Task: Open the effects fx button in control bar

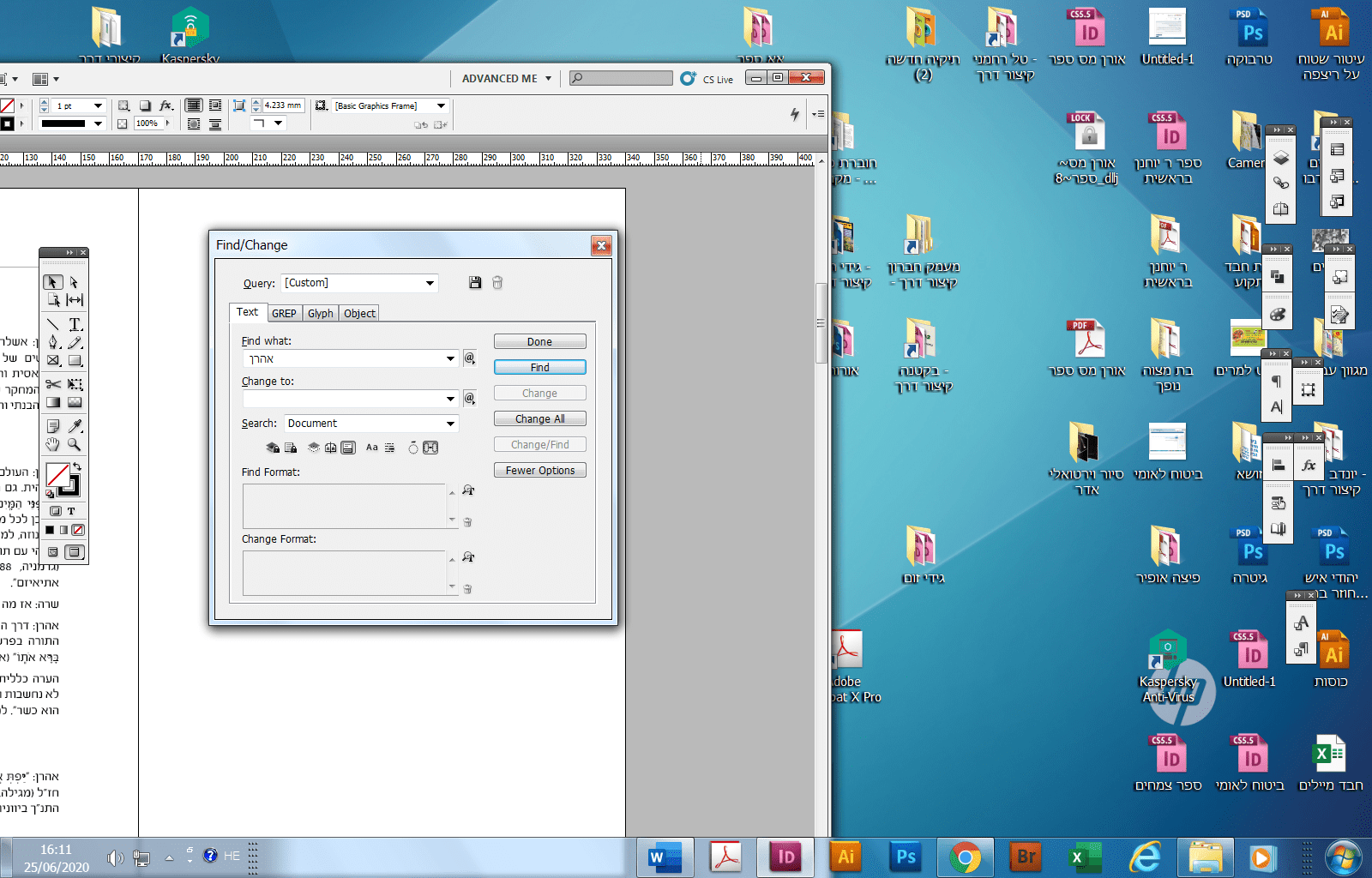Action: tap(166, 105)
